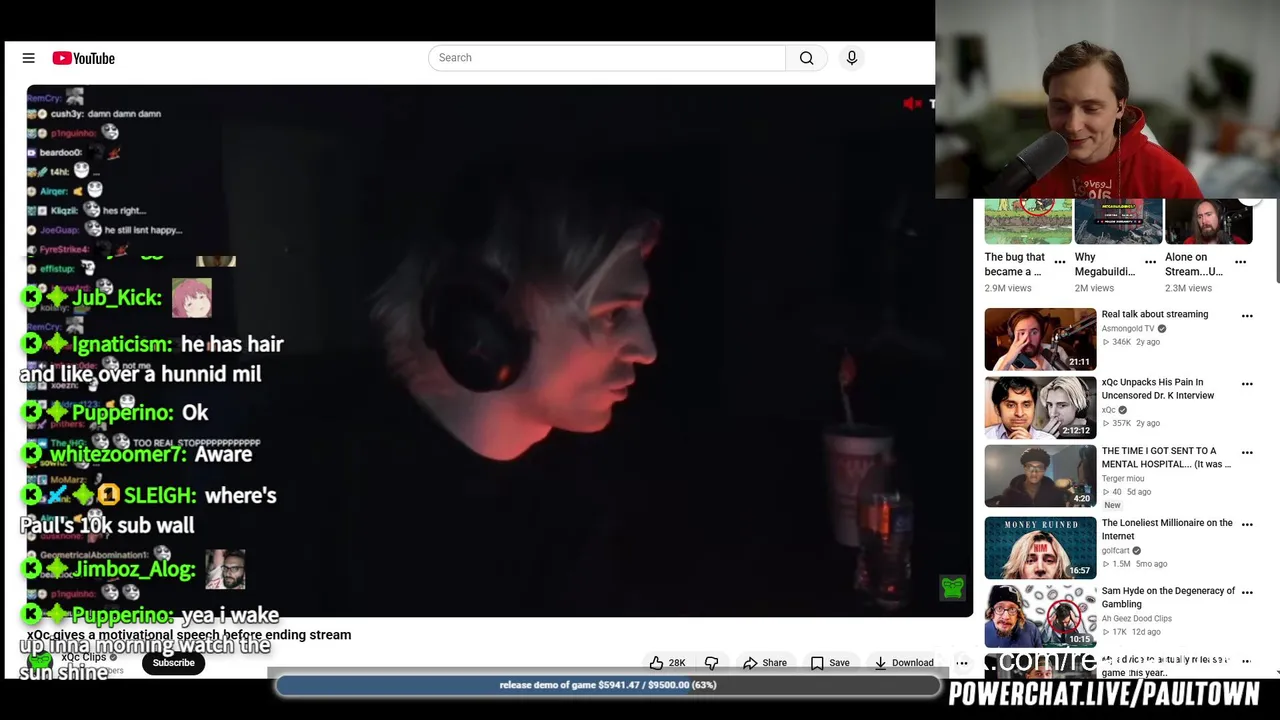Click the main video player area
The image size is (1280, 720).
pos(500,350)
